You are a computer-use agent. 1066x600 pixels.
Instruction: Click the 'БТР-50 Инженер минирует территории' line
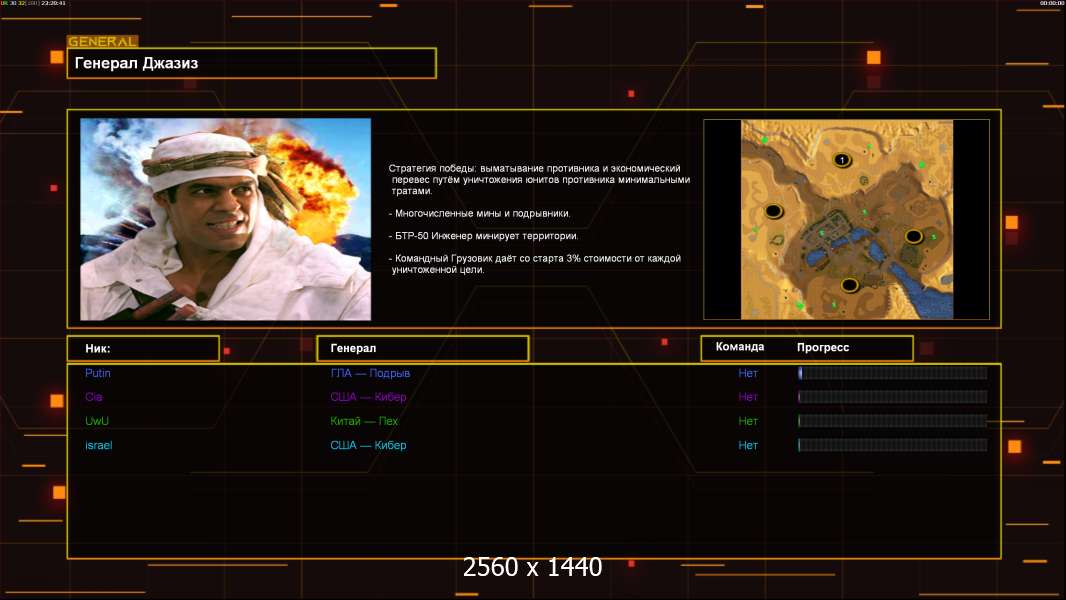(x=483, y=236)
